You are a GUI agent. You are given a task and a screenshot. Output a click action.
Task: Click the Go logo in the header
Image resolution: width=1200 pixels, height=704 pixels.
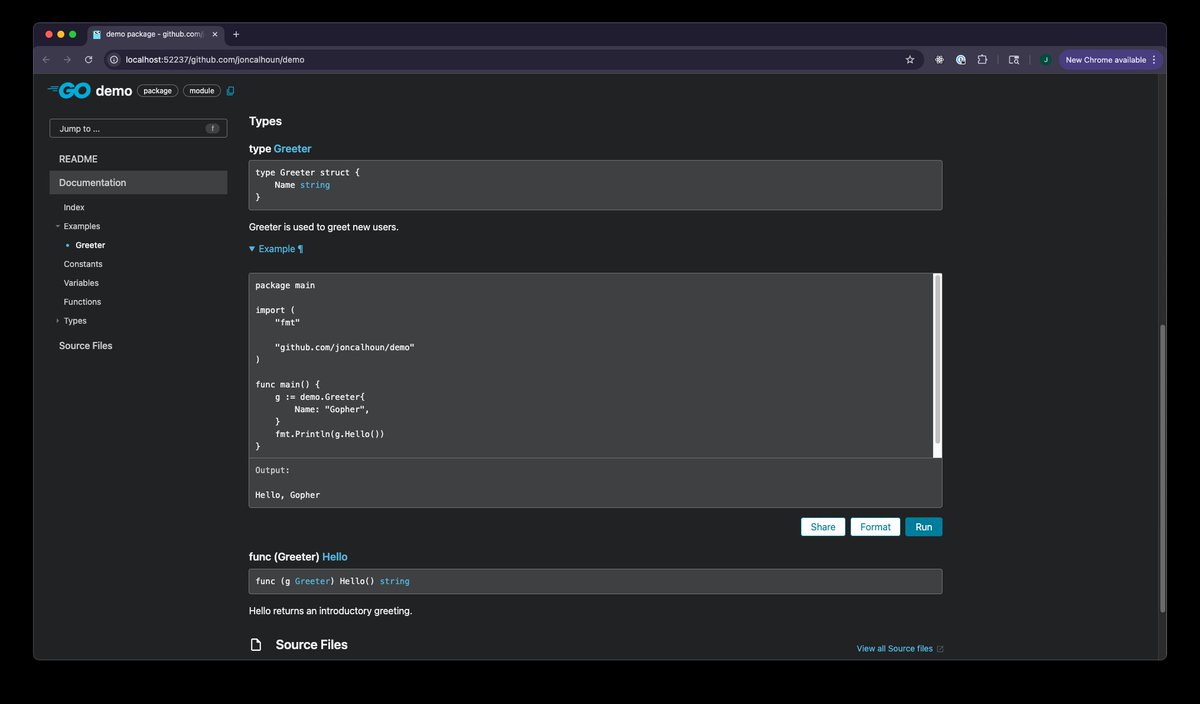tap(69, 90)
